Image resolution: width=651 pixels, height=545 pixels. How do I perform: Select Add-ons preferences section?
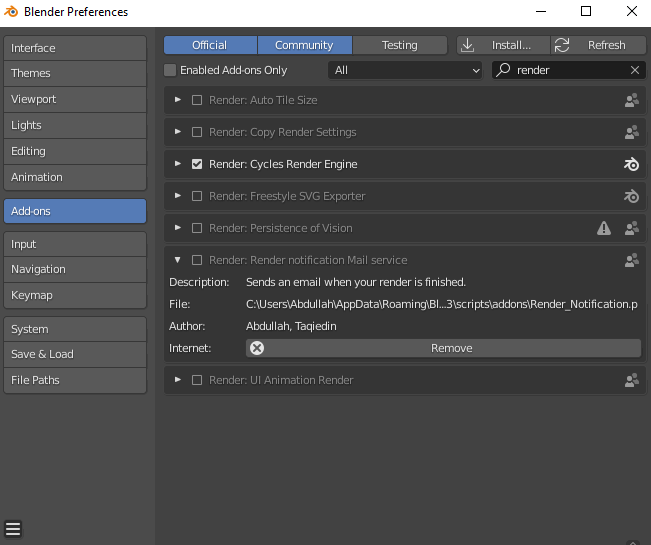(75, 211)
